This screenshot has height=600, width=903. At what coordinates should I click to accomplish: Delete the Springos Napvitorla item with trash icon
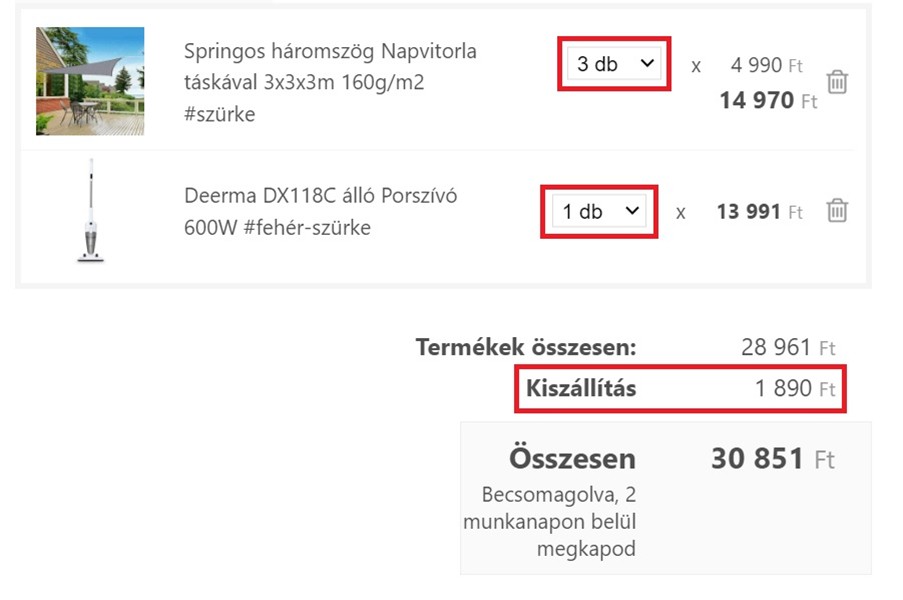[x=837, y=82]
